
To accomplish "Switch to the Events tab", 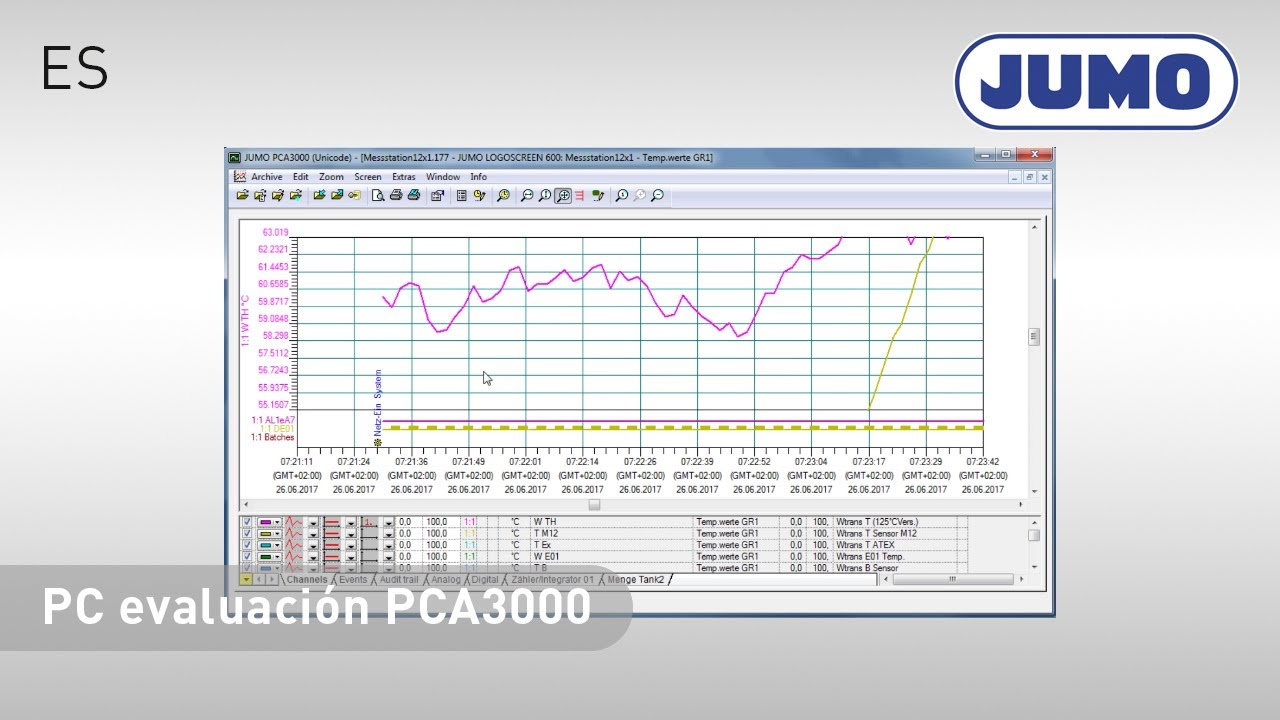I will coord(353,580).
